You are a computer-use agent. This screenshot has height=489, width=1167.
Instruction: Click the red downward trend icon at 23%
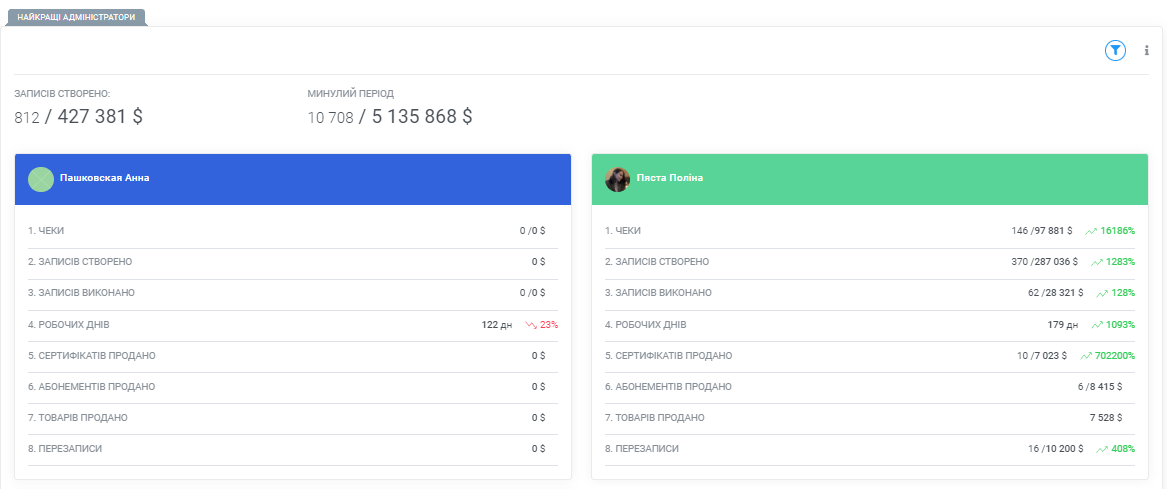[531, 325]
